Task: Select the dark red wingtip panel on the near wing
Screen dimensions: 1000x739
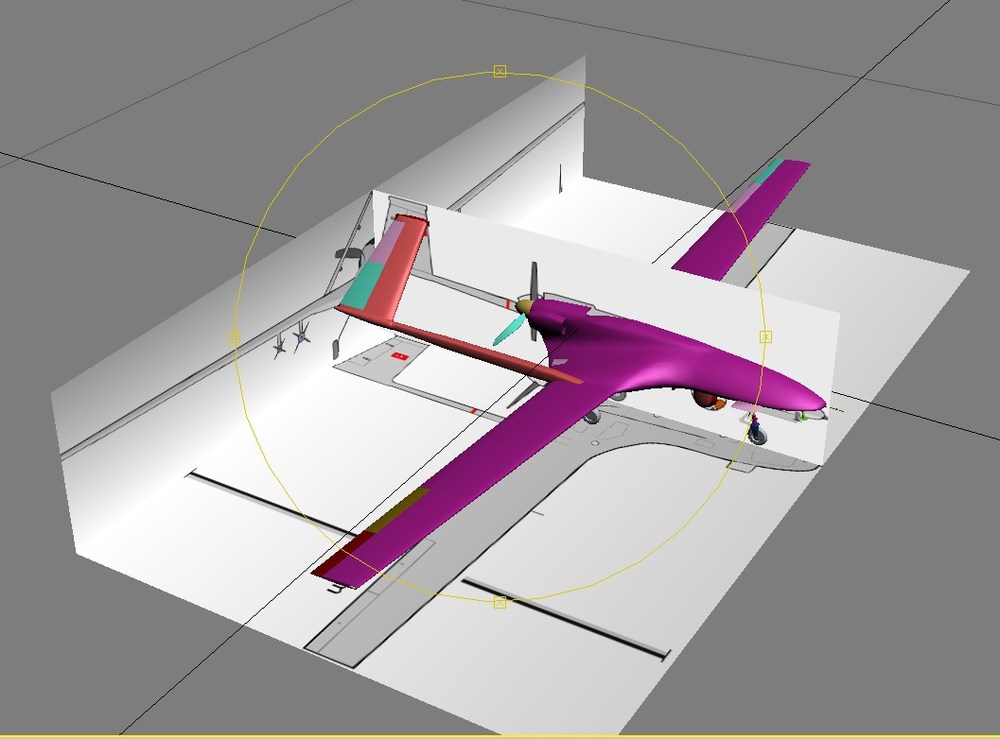Action: coord(343,555)
